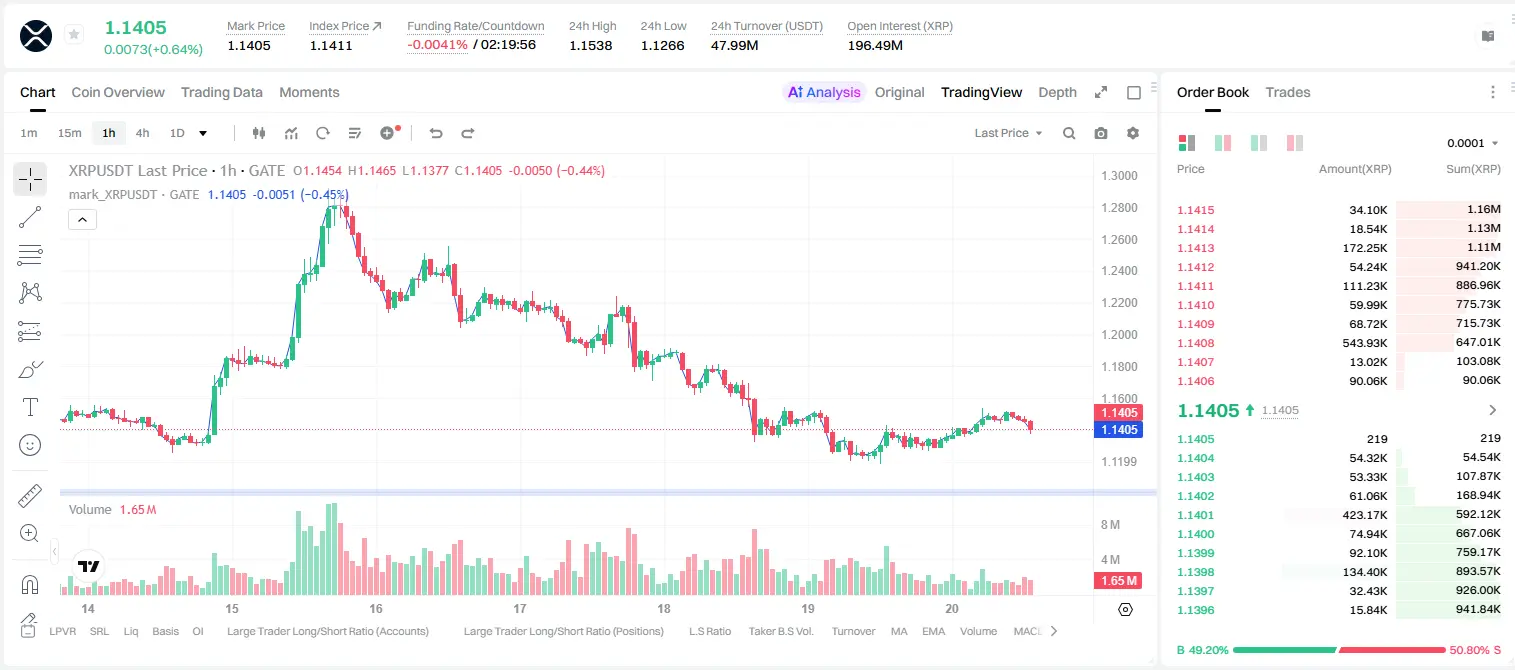Screen dimensions: 1515x670
Task: Open the 1D timeframe dropdown arrow
Action: coord(203,133)
